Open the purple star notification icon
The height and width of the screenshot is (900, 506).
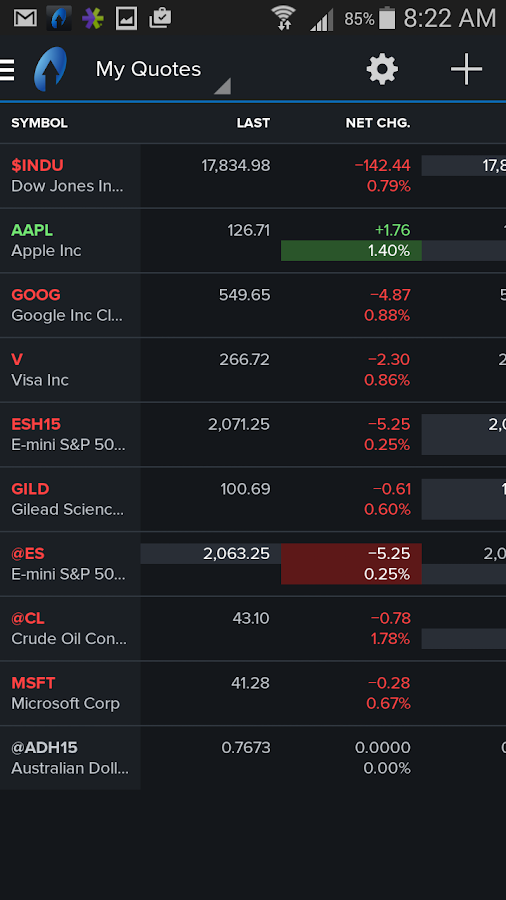click(92, 18)
